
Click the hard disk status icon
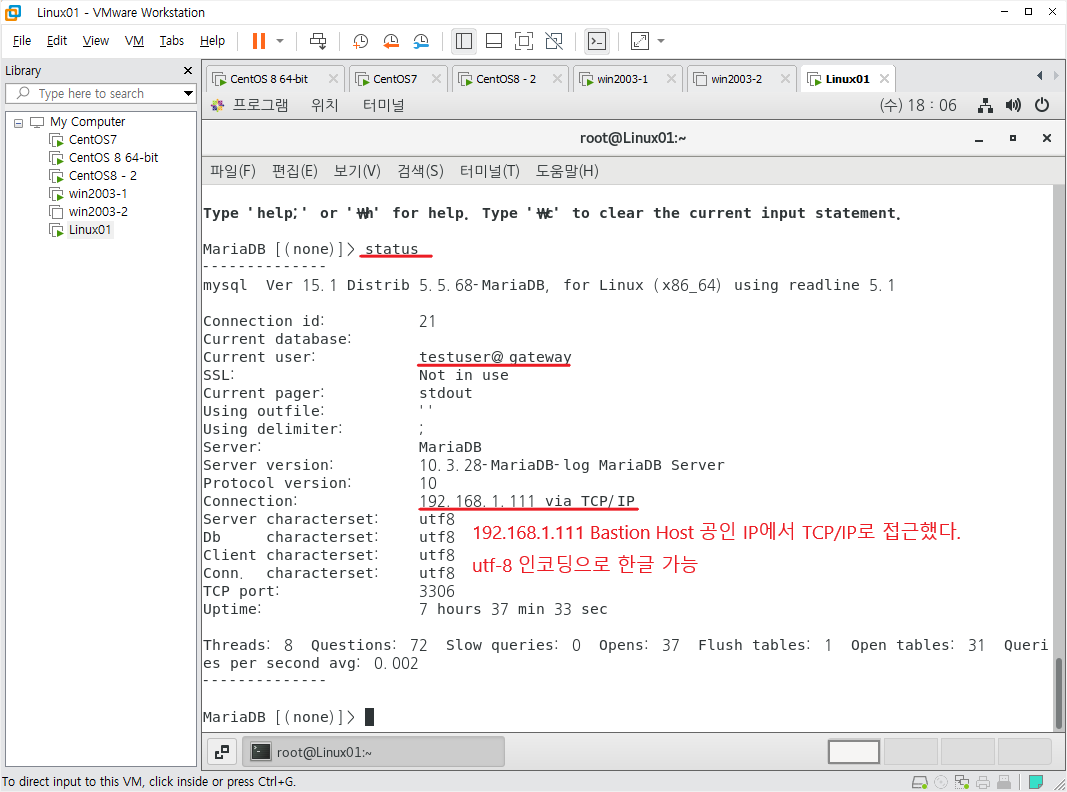[x=919, y=782]
